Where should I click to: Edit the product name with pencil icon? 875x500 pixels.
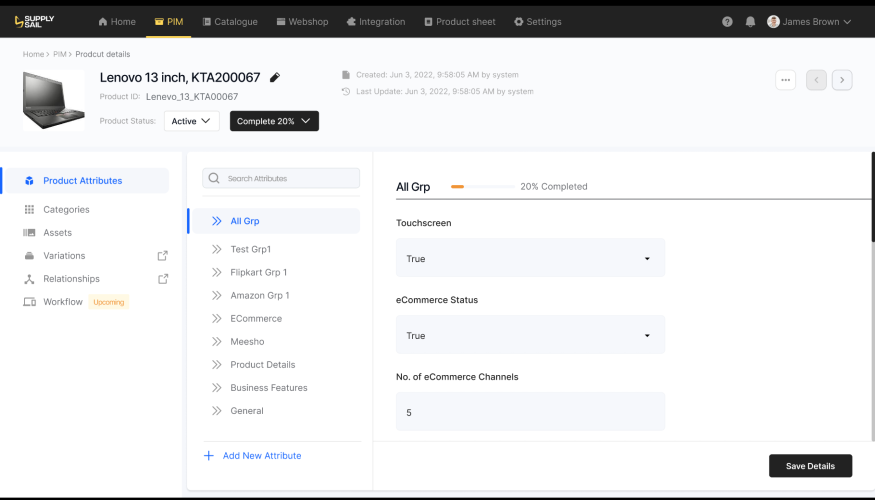coord(275,78)
